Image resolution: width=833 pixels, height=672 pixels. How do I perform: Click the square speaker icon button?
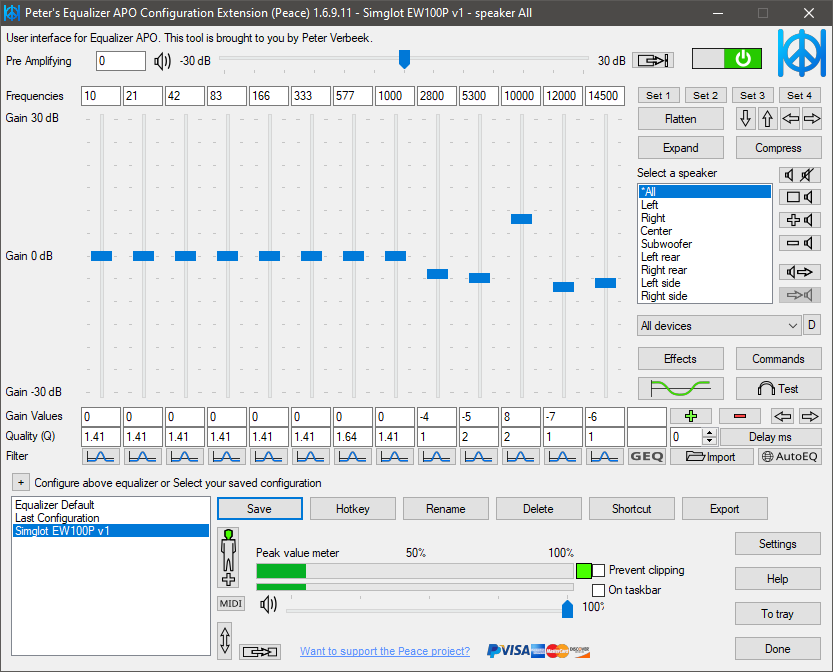pyautogui.click(x=800, y=198)
